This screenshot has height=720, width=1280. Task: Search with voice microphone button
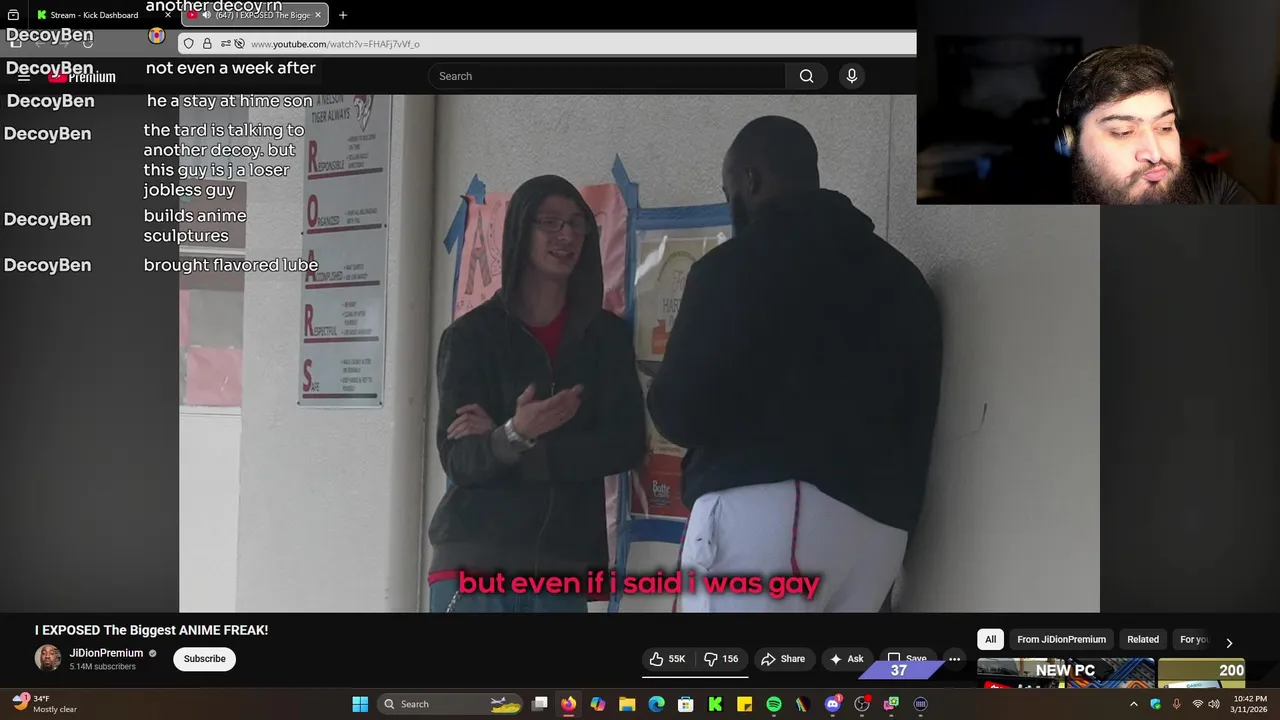click(x=852, y=76)
